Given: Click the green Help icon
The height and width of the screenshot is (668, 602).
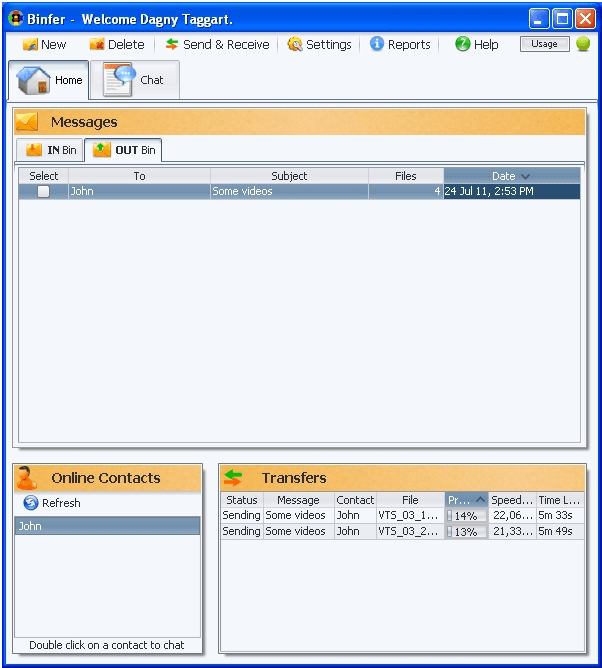Looking at the screenshot, I should point(462,45).
